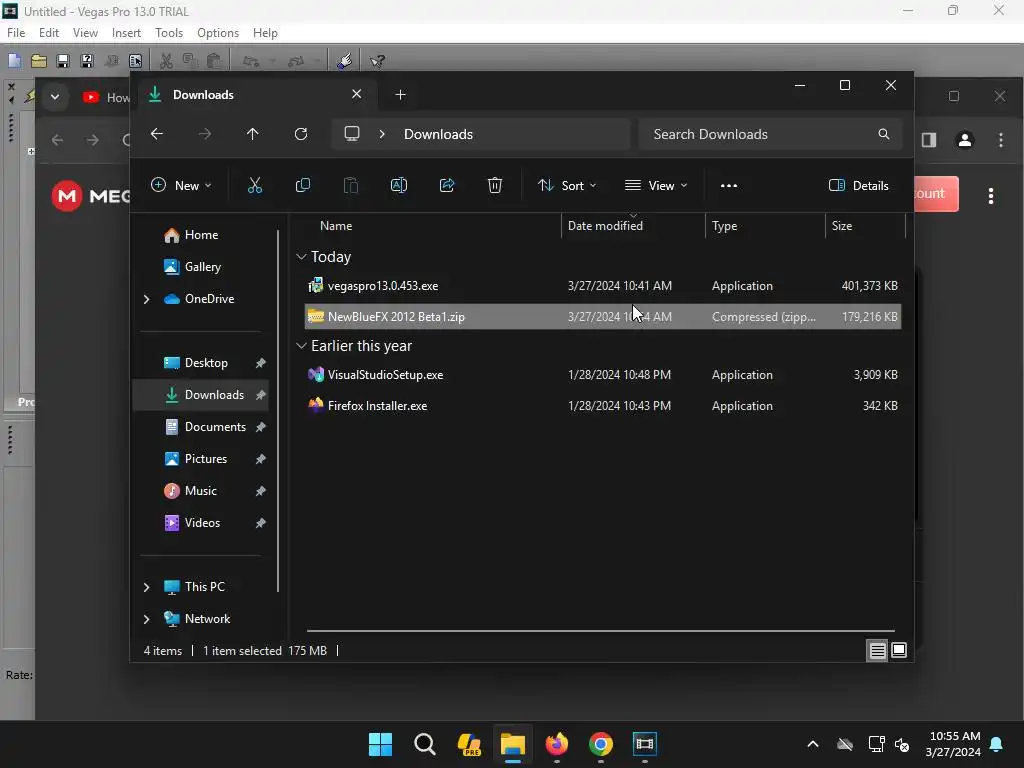This screenshot has height=768, width=1024.
Task: Open the Vegas Edit menu
Action: [x=49, y=33]
